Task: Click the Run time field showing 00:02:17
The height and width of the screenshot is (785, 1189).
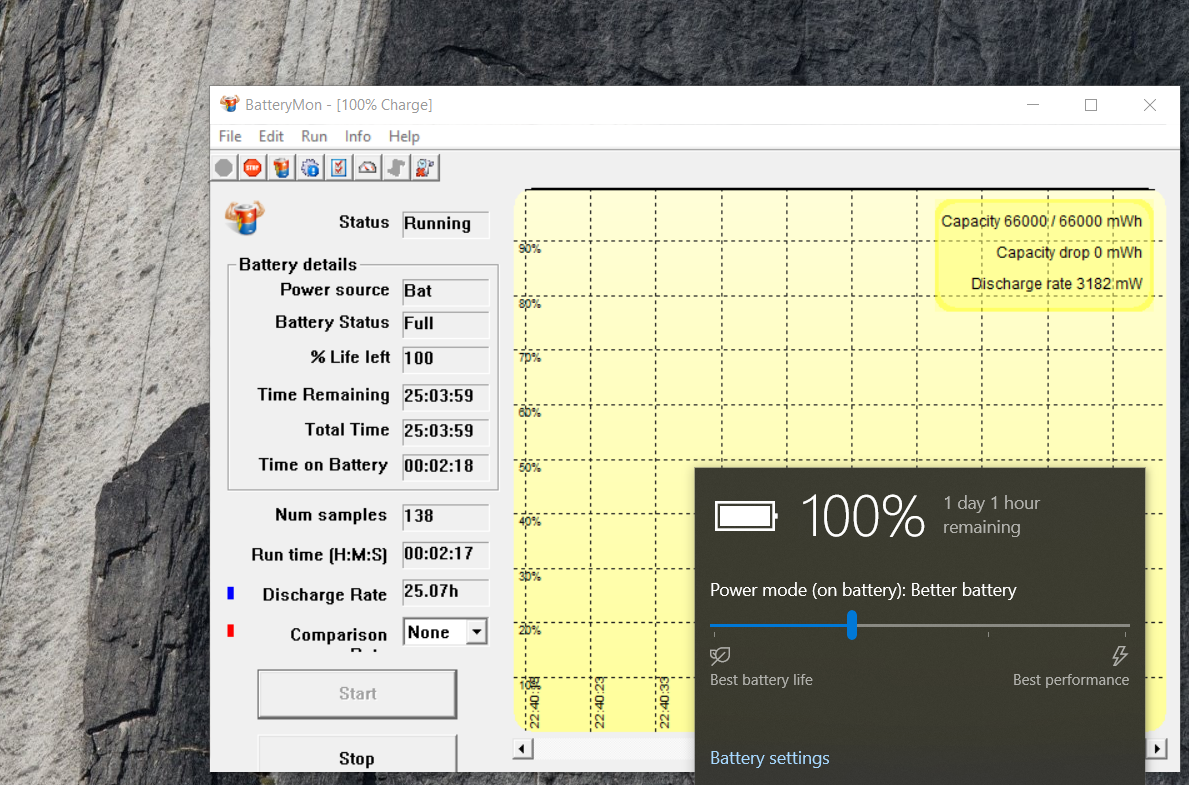Action: pyautogui.click(x=446, y=554)
